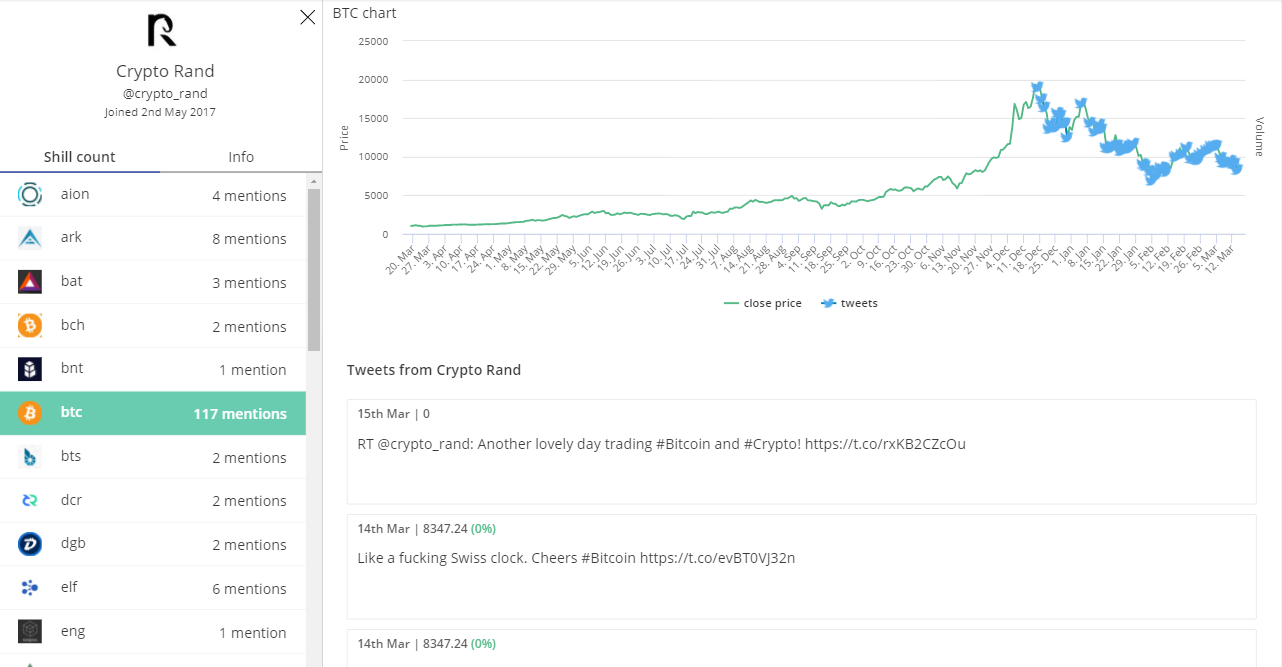The image size is (1282, 667).
Task: Click the aion coin icon
Action: pos(30,195)
